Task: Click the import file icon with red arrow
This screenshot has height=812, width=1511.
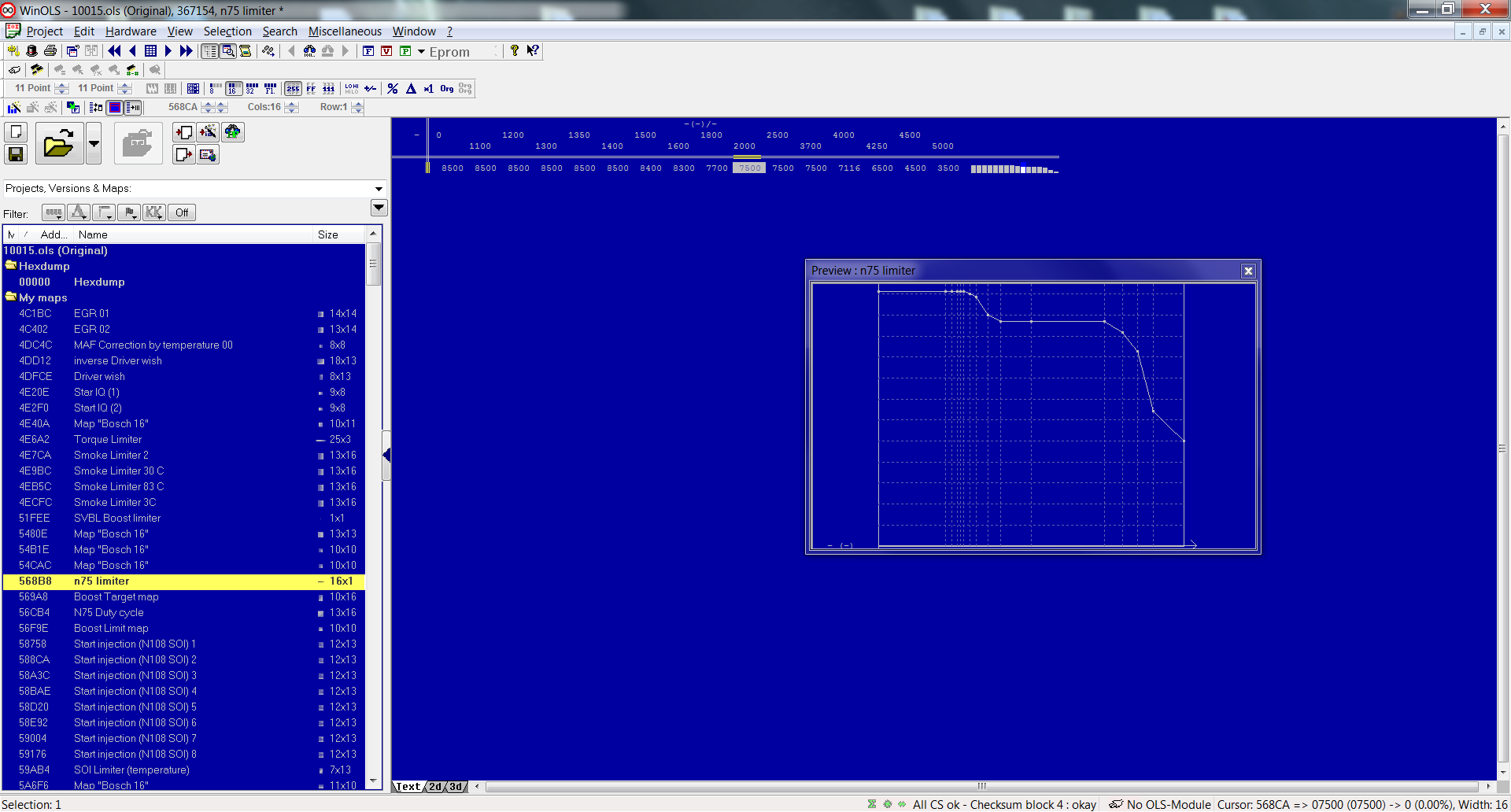Action: 183,132
